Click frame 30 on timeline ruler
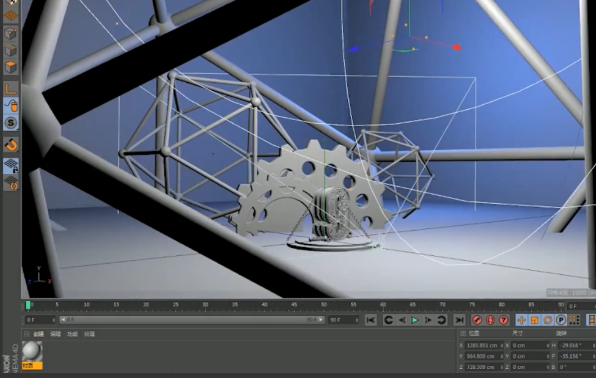596x378 pixels. pyautogui.click(x=205, y=305)
